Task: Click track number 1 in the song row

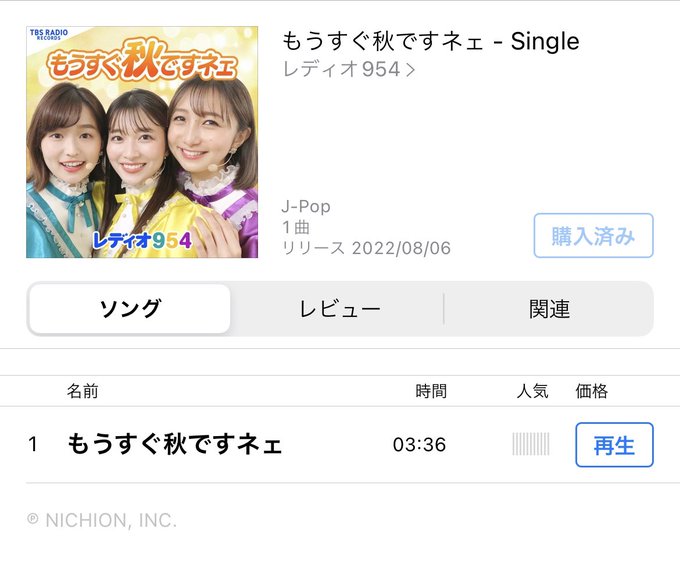Action: 33,444
